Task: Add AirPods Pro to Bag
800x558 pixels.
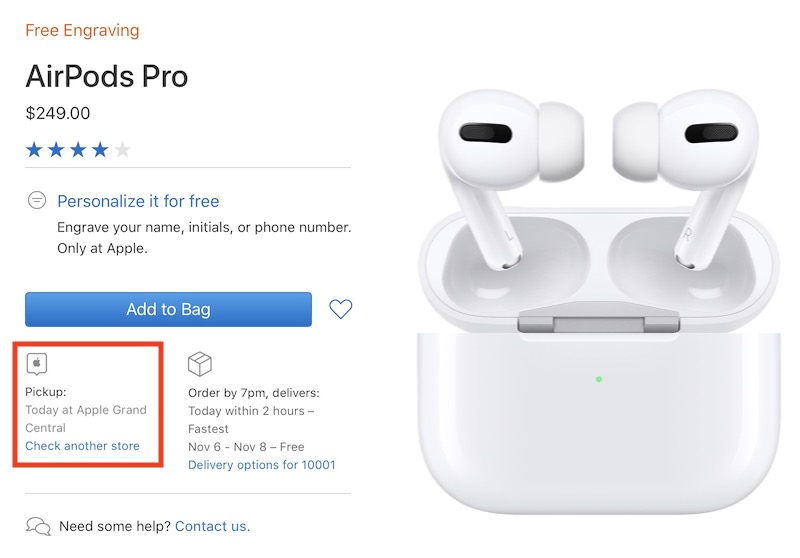Action: coord(168,309)
